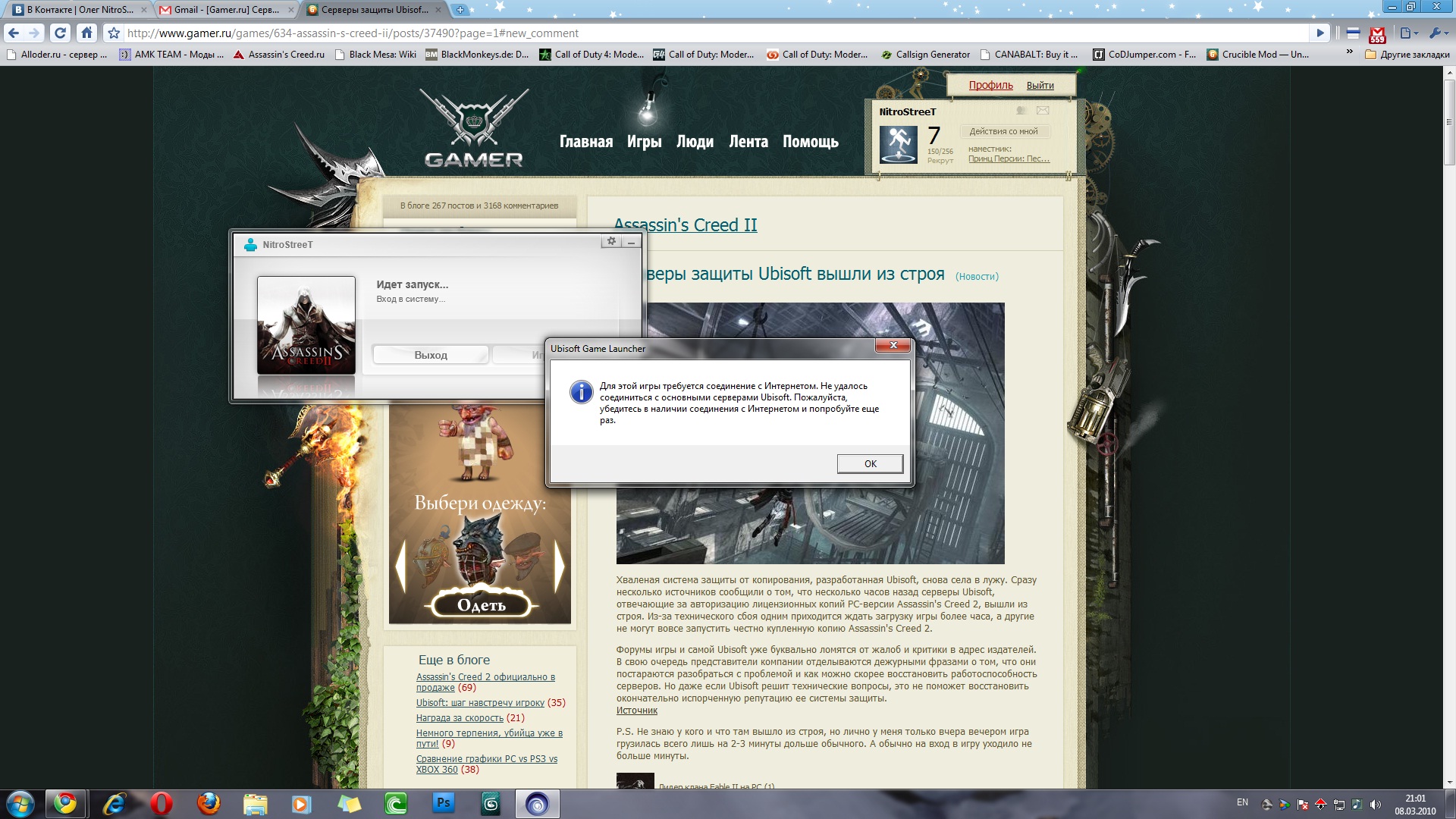
Task: Click the right arrow in clothing ad
Action: 559,566
